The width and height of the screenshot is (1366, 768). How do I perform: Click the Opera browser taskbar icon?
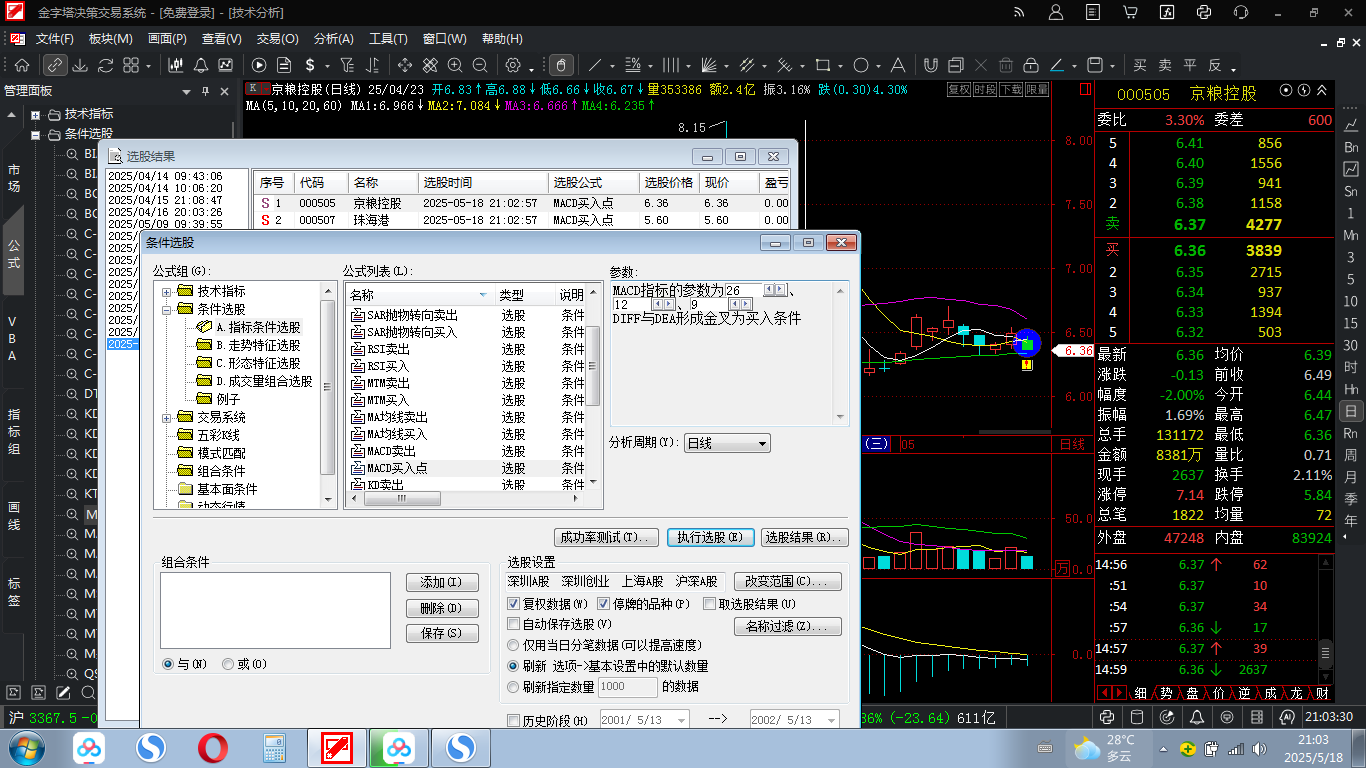click(212, 748)
